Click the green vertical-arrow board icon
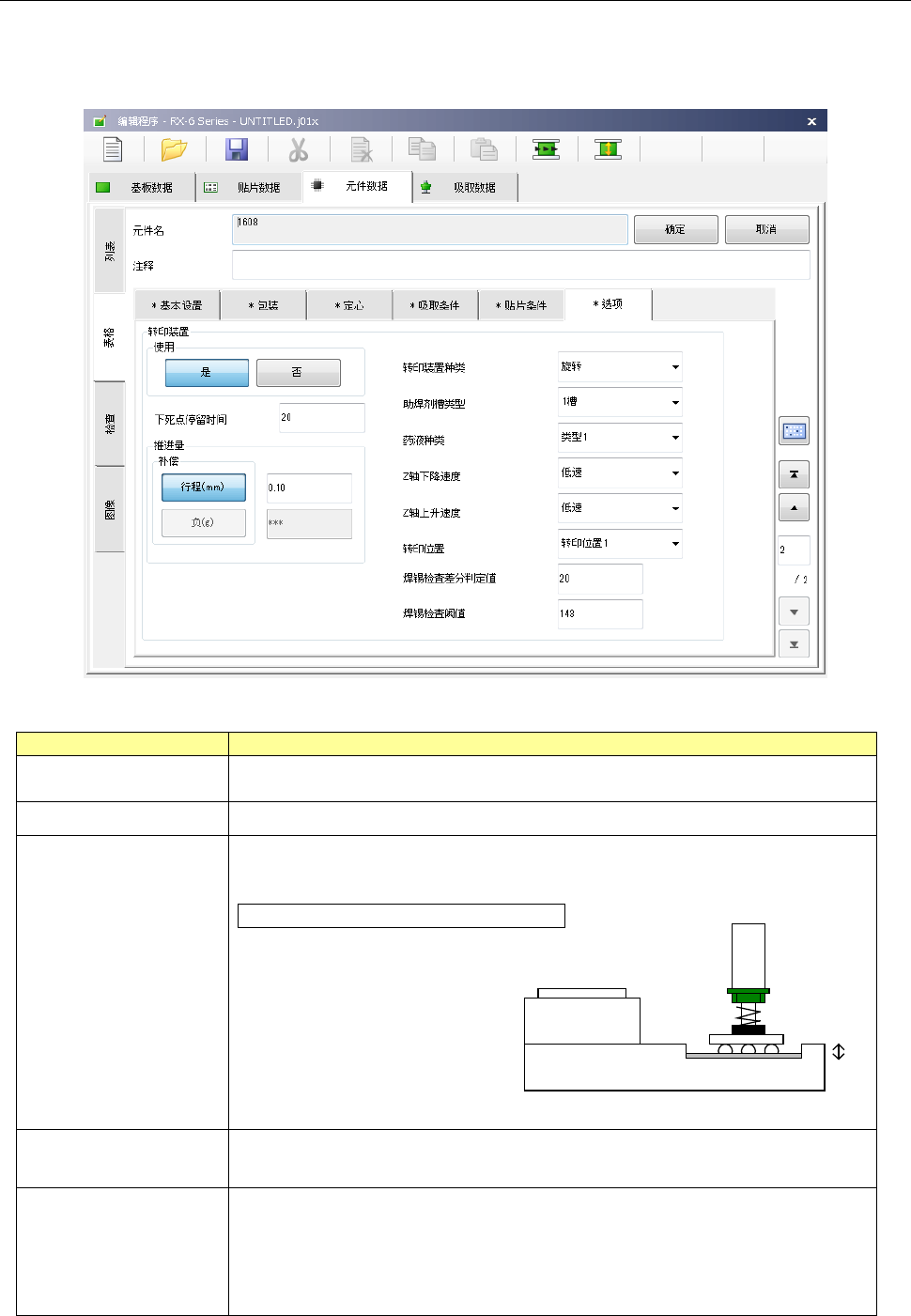The height and width of the screenshot is (1316, 911). 608,149
